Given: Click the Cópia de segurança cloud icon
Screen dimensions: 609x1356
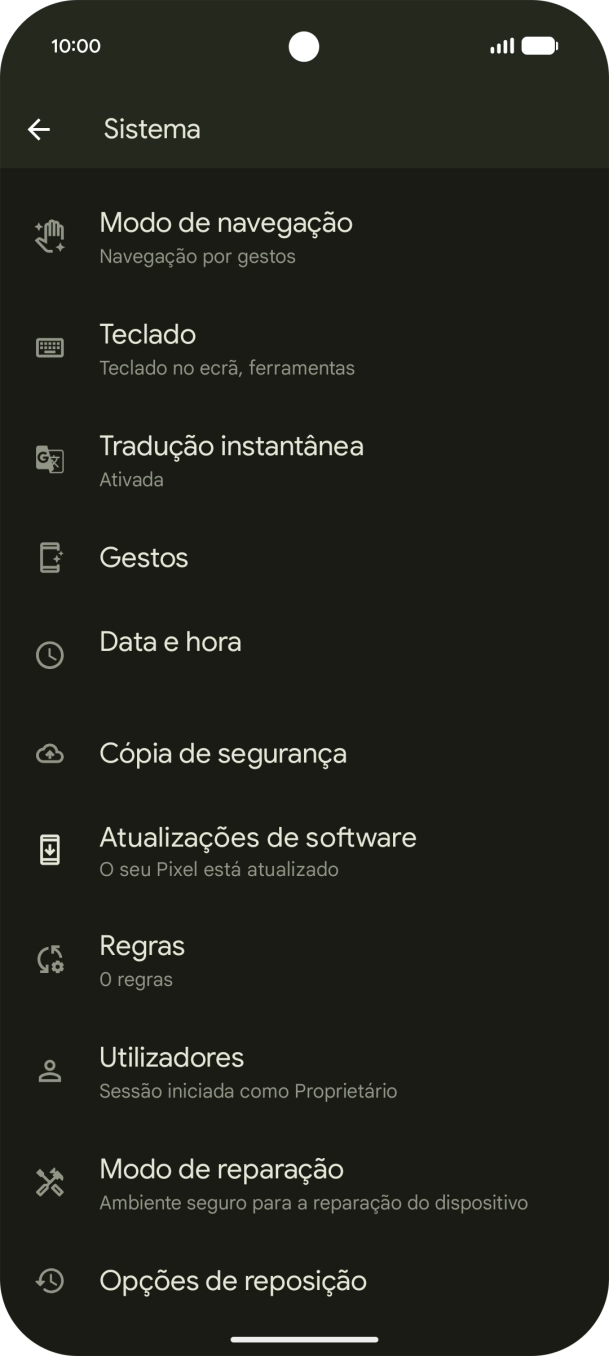Looking at the screenshot, I should [49, 754].
